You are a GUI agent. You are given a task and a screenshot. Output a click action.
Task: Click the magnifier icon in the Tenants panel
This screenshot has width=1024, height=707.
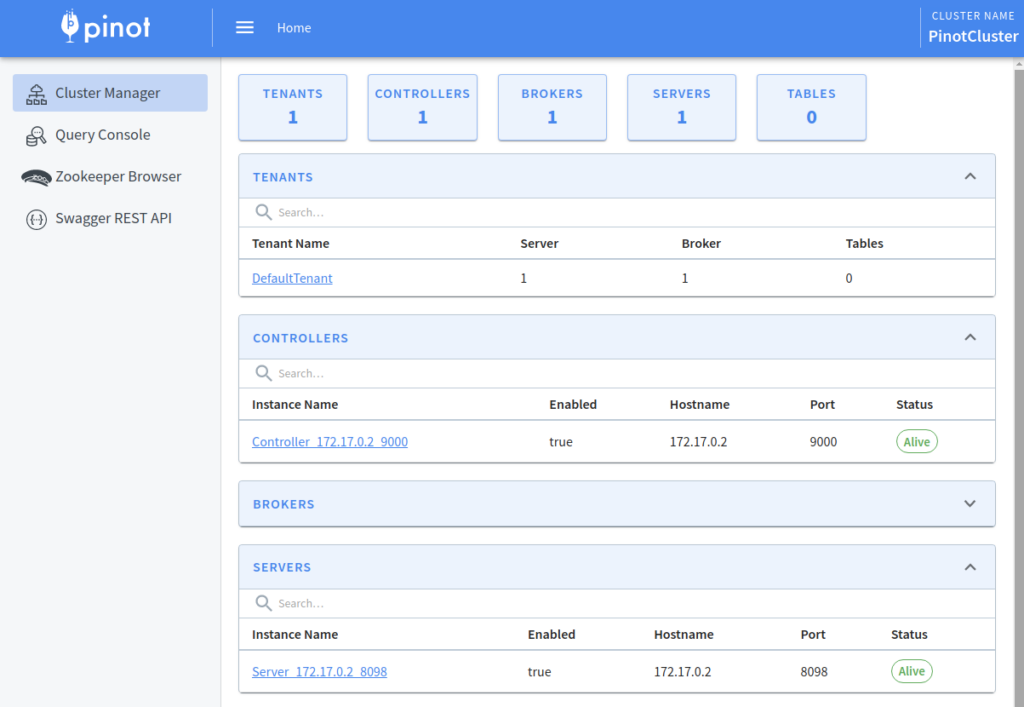point(262,212)
